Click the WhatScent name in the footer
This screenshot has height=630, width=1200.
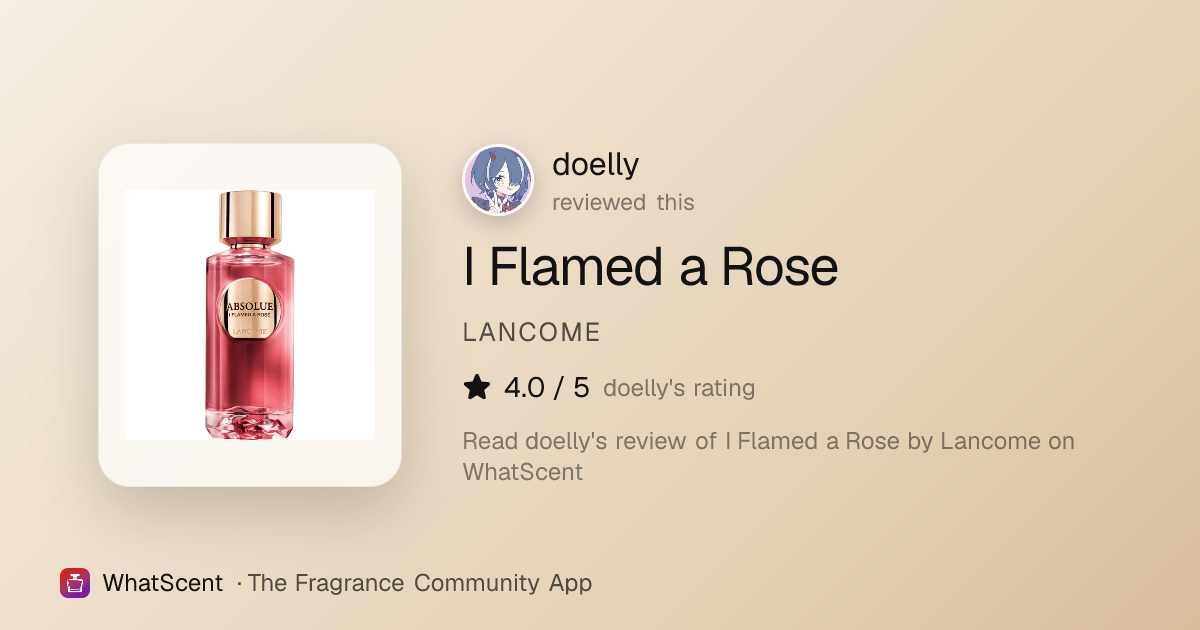163,583
